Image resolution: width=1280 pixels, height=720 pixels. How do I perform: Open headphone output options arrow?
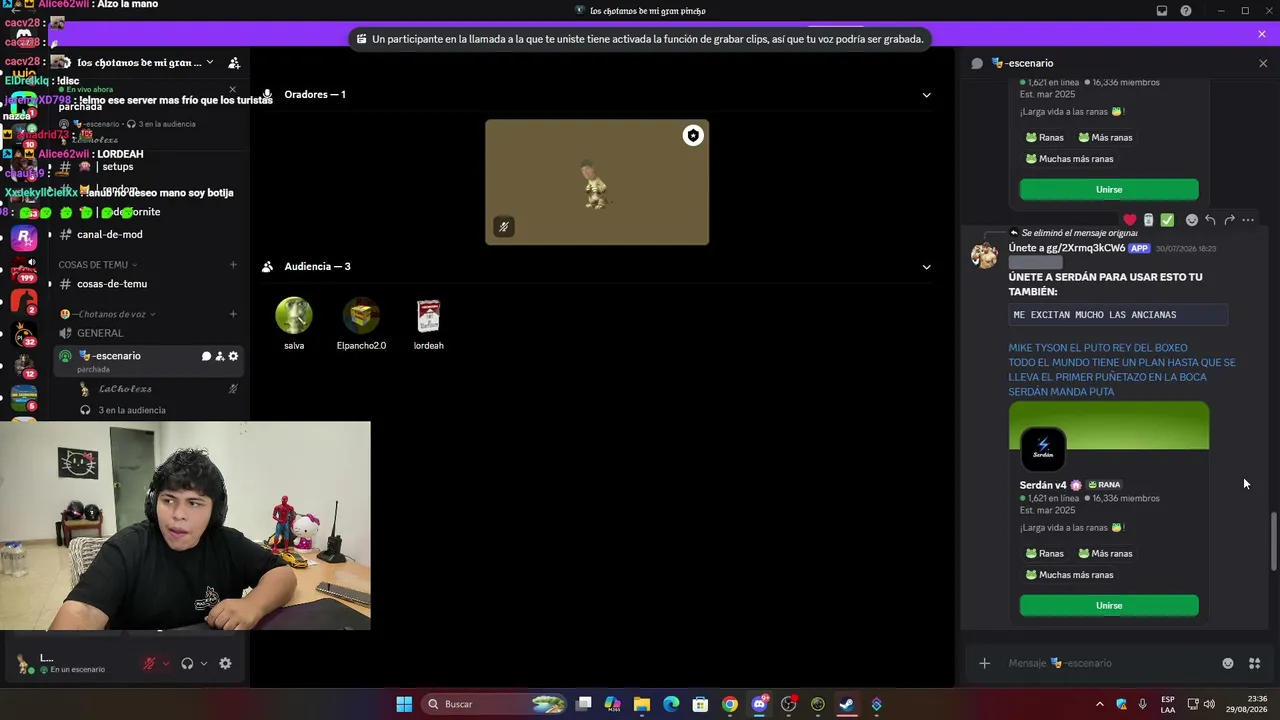tap(204, 663)
